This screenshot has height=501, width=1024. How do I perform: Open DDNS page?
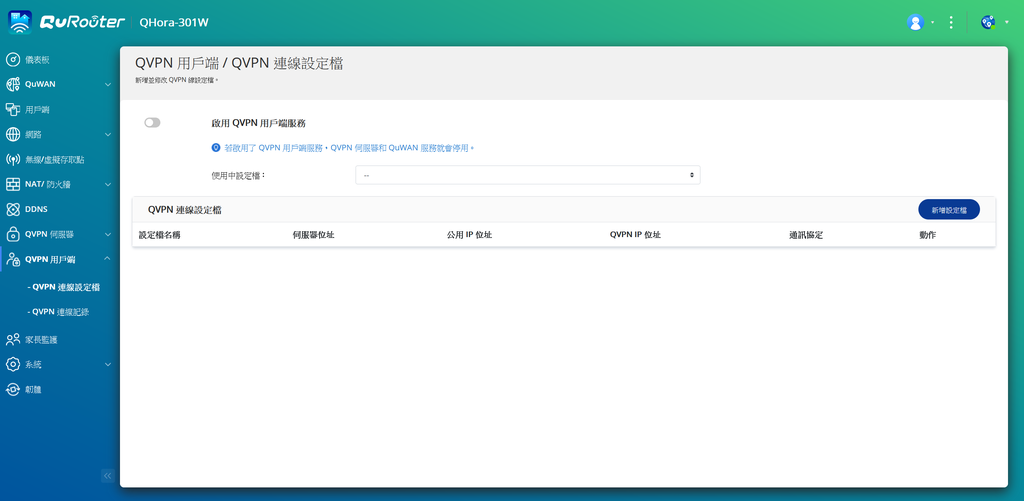coord(36,209)
